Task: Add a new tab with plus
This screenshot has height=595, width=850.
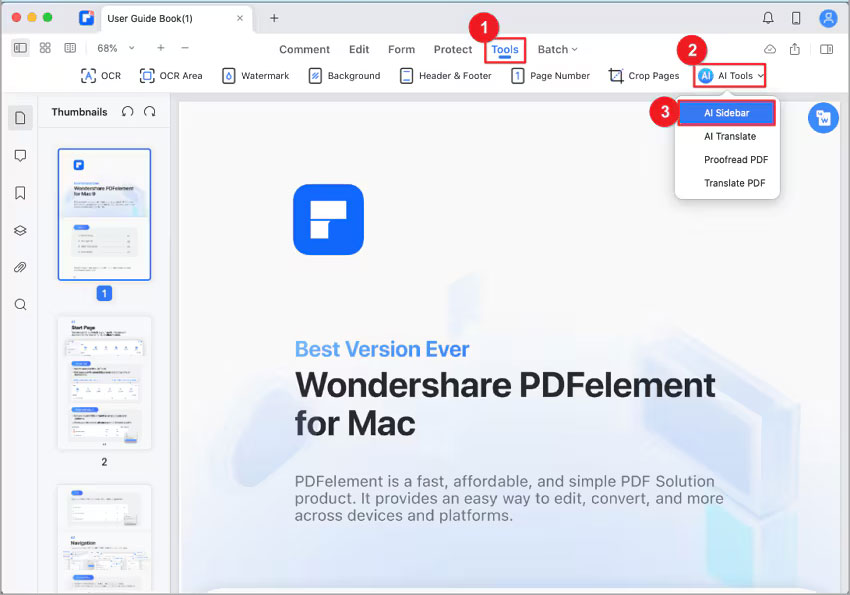Action: (x=274, y=18)
